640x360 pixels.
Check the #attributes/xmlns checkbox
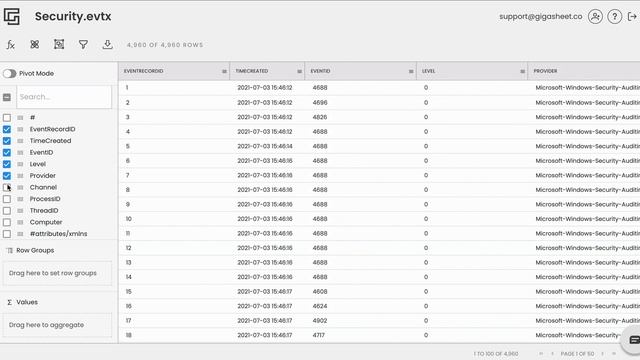(7, 234)
